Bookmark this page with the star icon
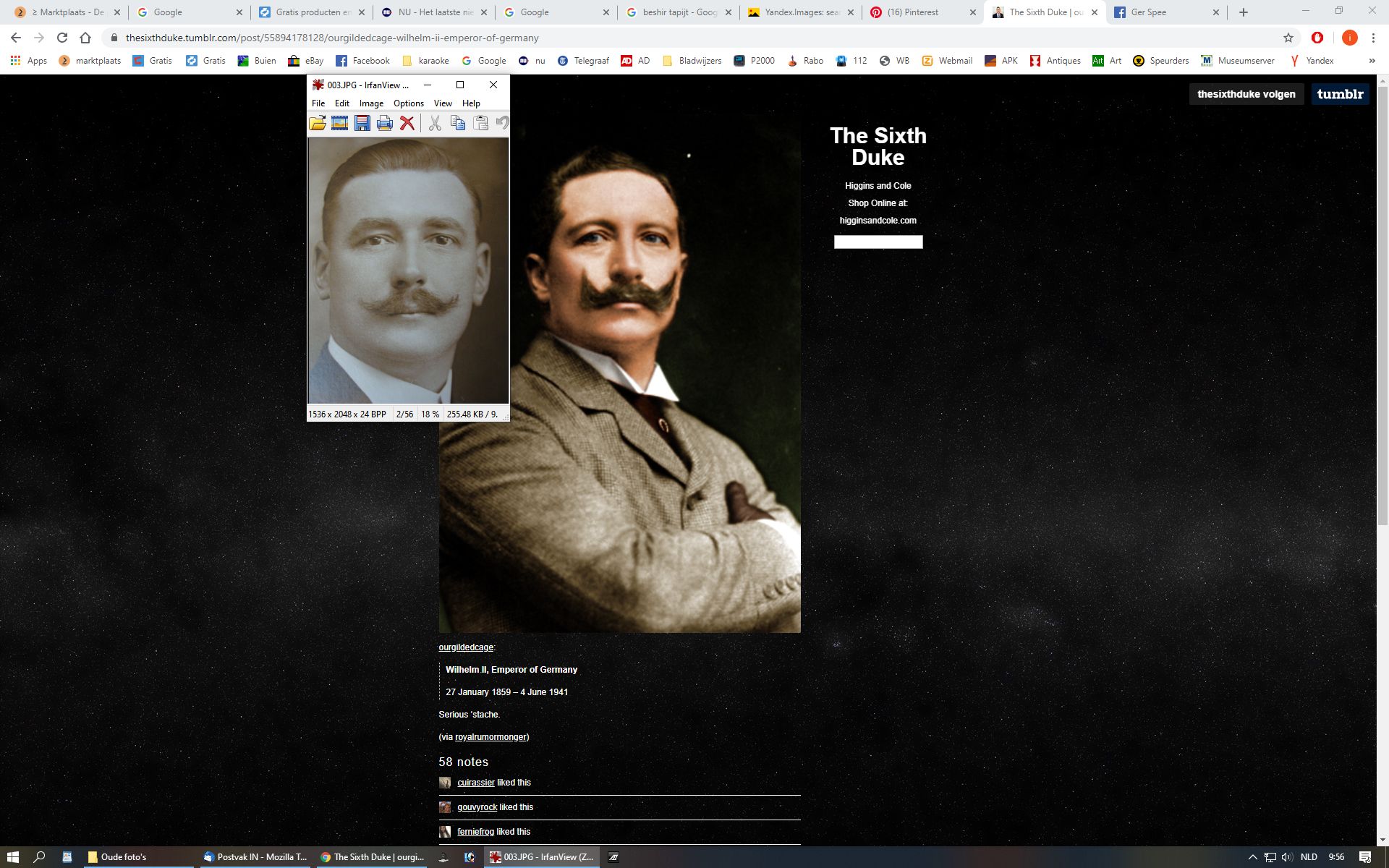This screenshot has height=868, width=1389. (x=1288, y=38)
